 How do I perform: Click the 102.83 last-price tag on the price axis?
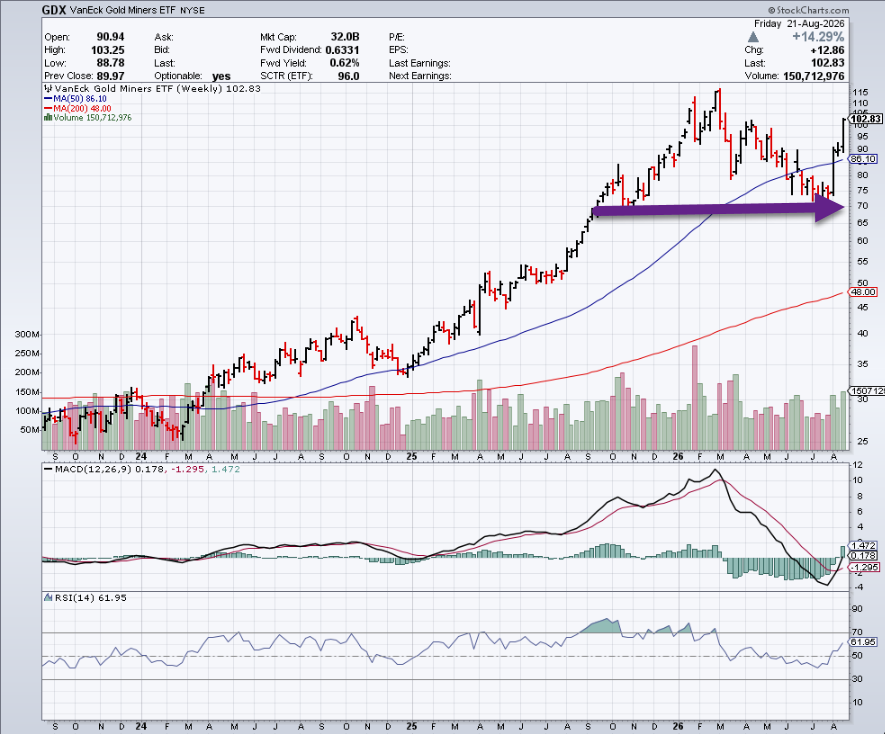click(865, 119)
